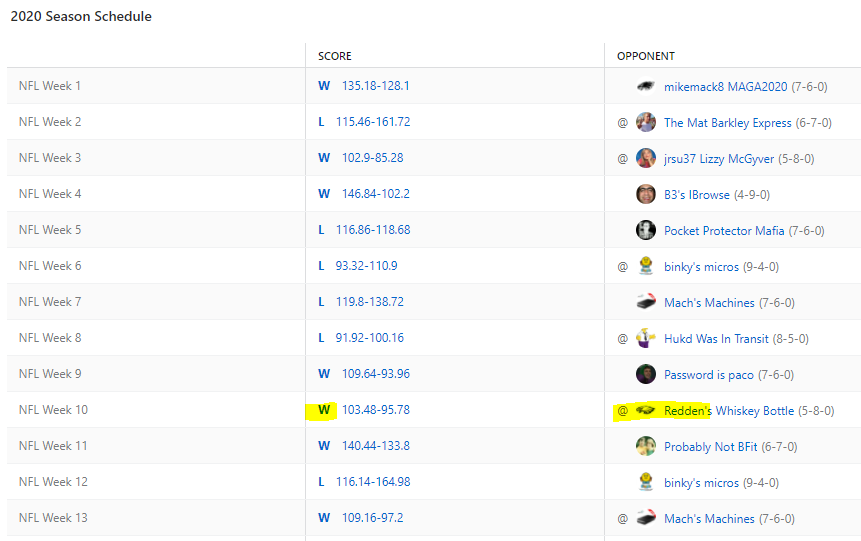The height and width of the screenshot is (541, 861).
Task: Select the B3's IBrowse team avatar
Action: point(646,194)
